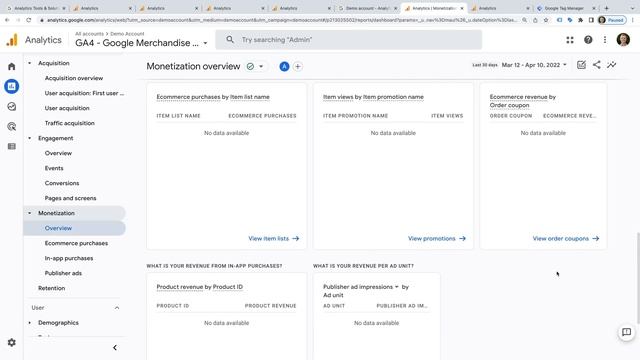Expand the Demographics section
Screen dimensions: 640x360
click(x=29, y=322)
